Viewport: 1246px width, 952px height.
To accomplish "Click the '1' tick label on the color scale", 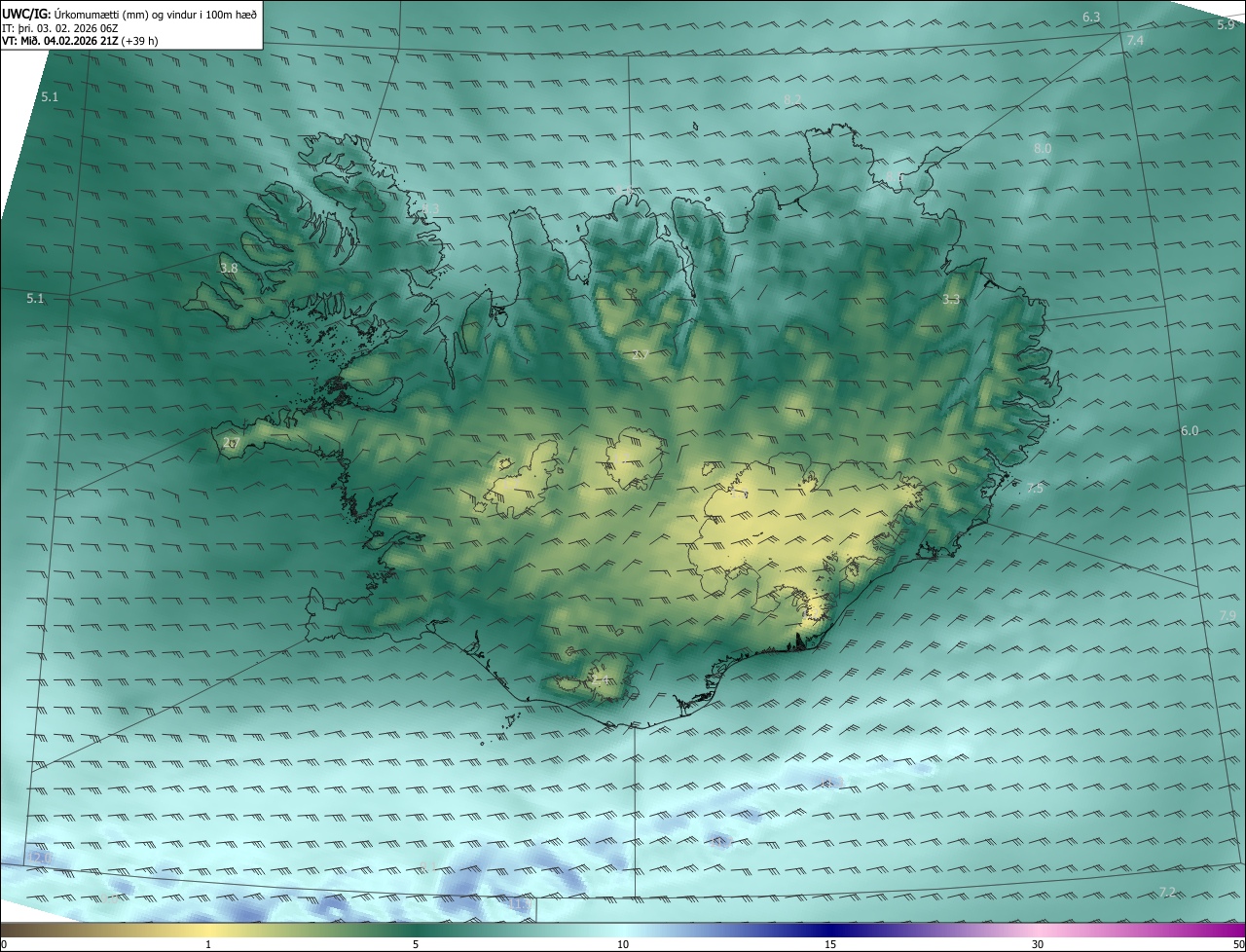I will (208, 944).
